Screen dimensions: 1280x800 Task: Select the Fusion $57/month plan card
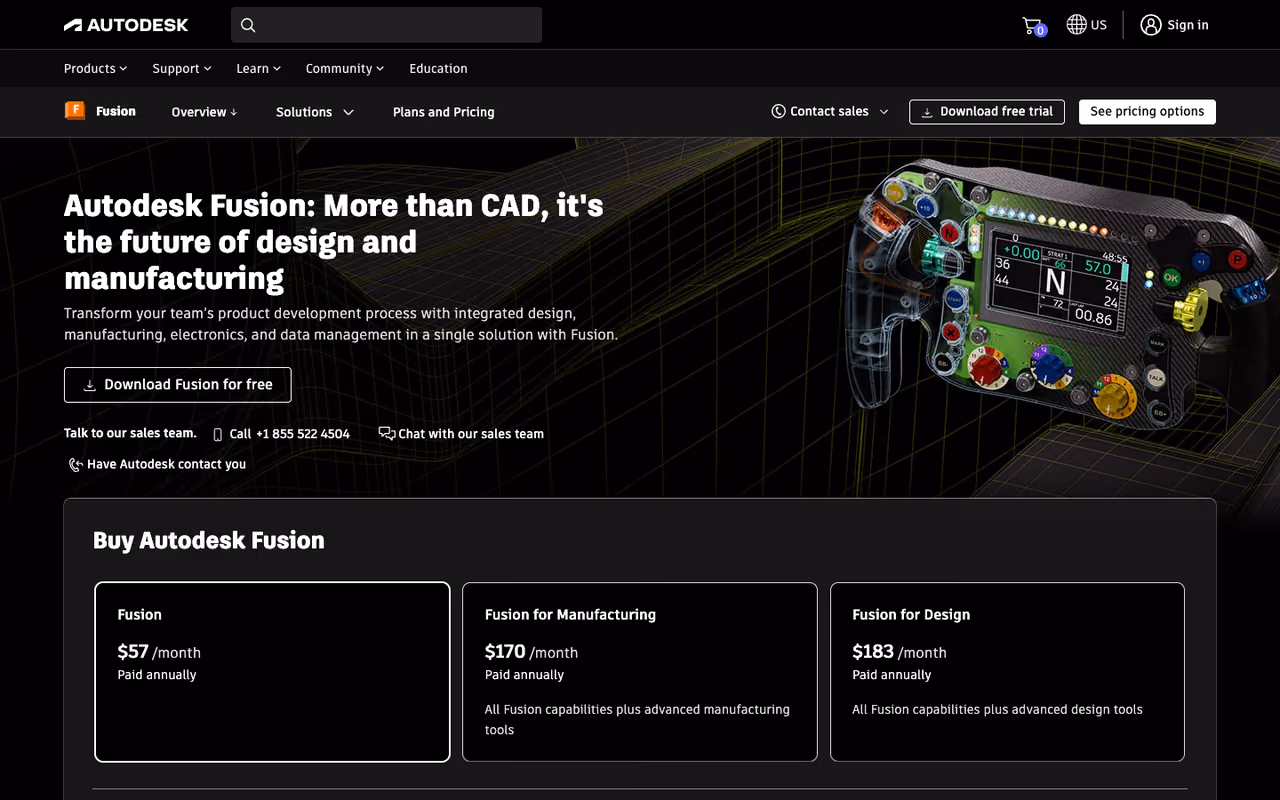coord(272,672)
